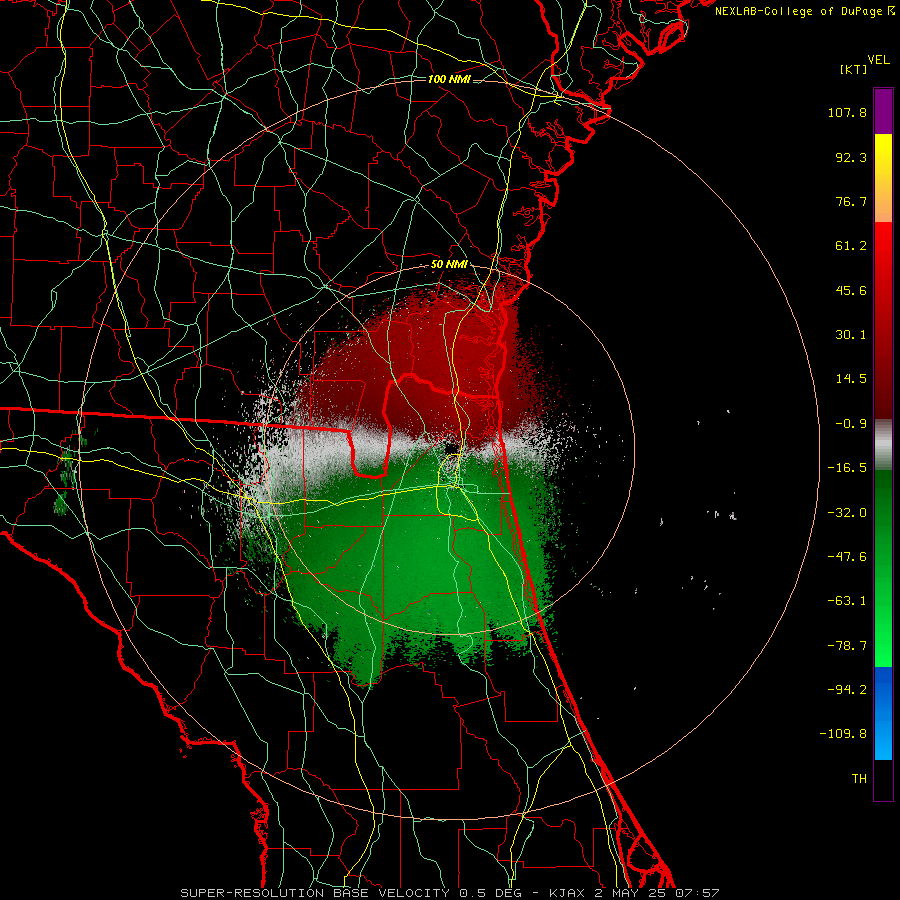
Task: Click the NEXLAB-College of DuPage credit text
Action: [798, 11]
